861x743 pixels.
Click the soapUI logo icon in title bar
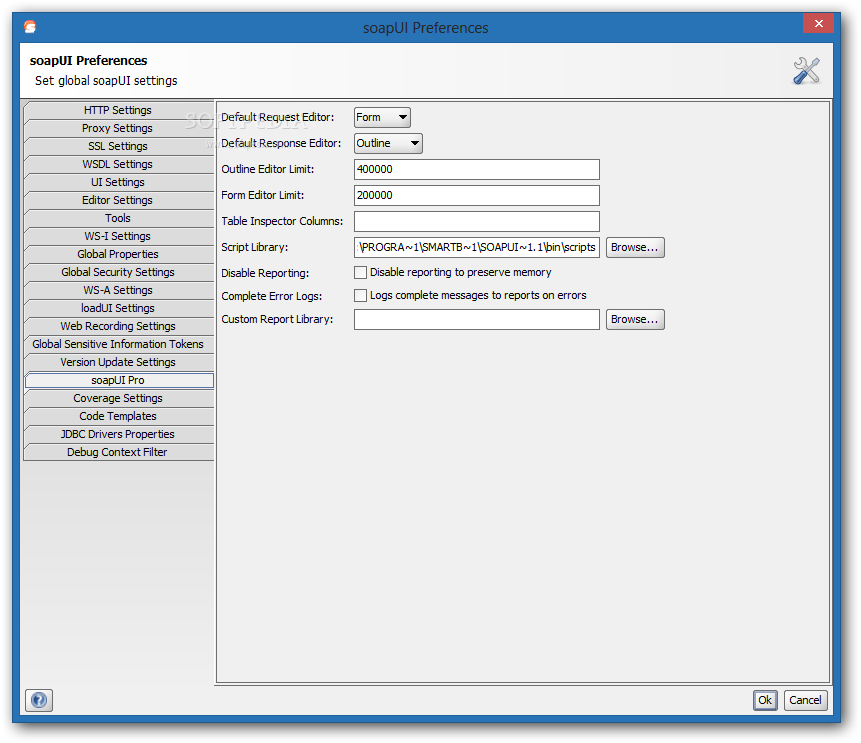30,27
